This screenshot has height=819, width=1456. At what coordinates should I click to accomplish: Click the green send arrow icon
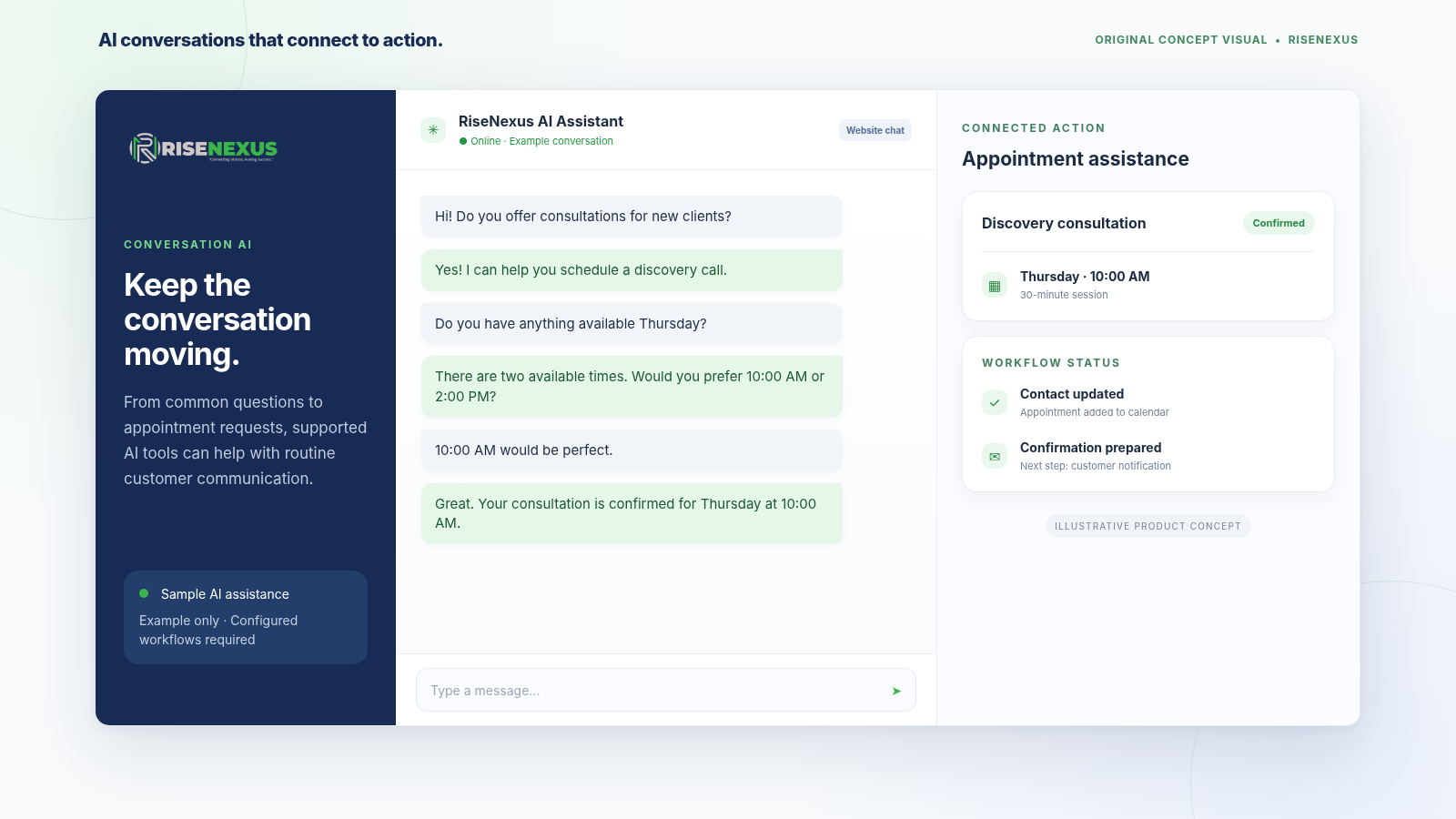pyautogui.click(x=896, y=691)
